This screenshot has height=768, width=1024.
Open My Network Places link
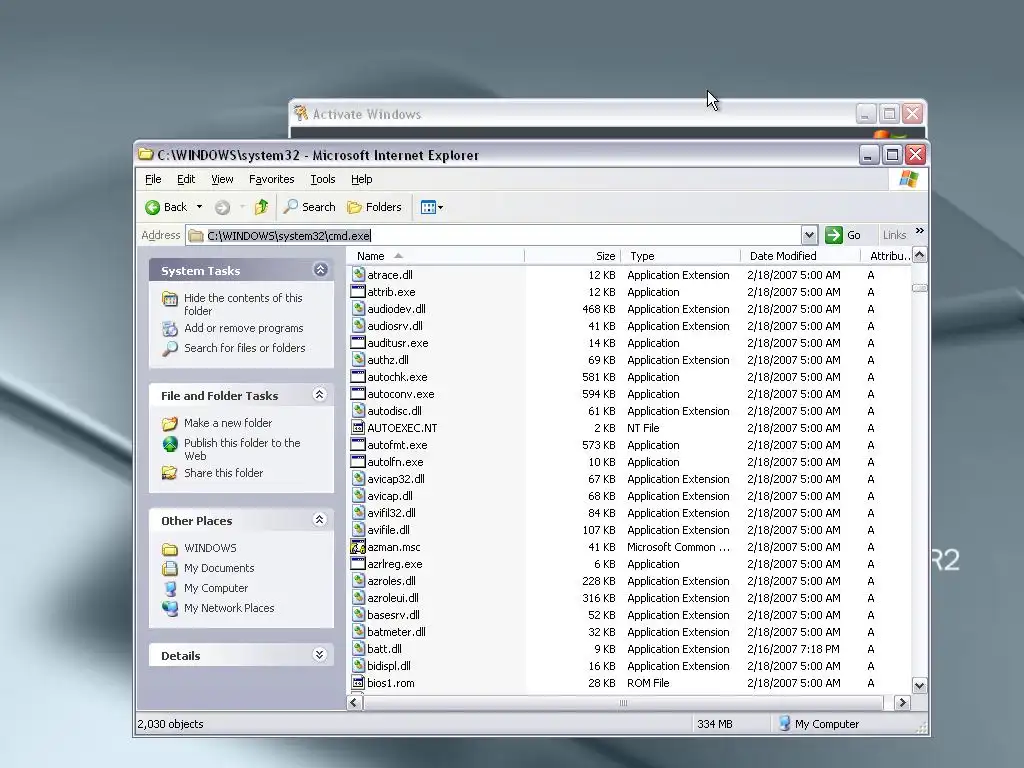coord(229,608)
